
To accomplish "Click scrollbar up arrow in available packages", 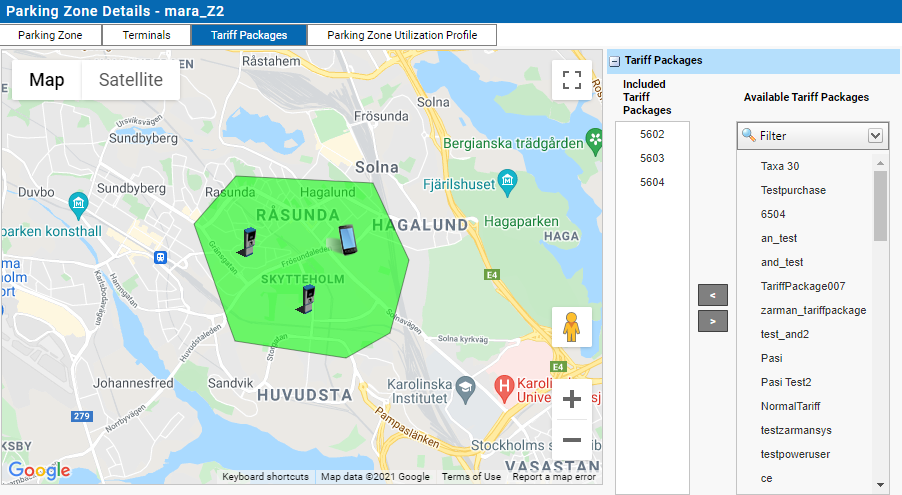I will 880,163.
